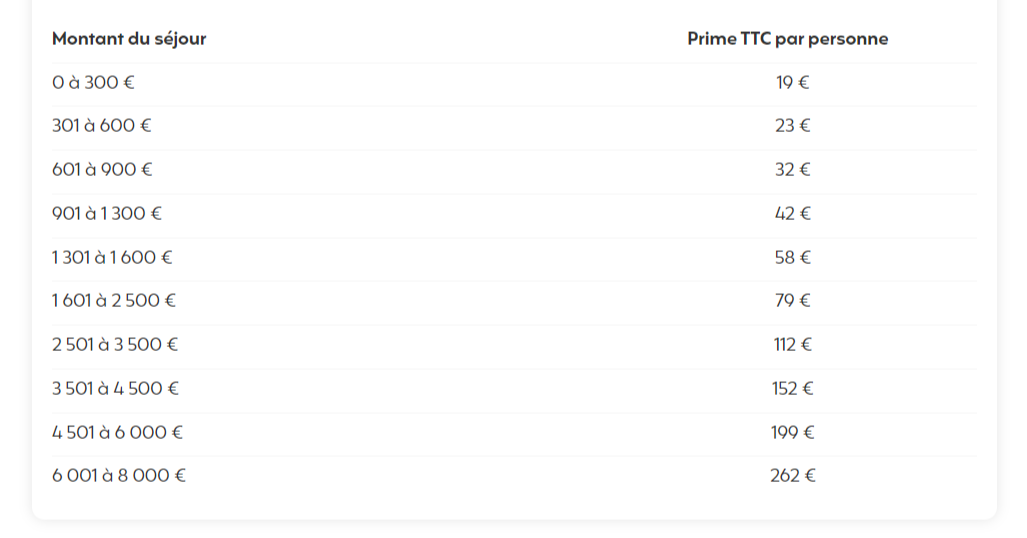Click the 'Montant du séjour' column header
This screenshot has width=1027, height=538.
tap(129, 39)
